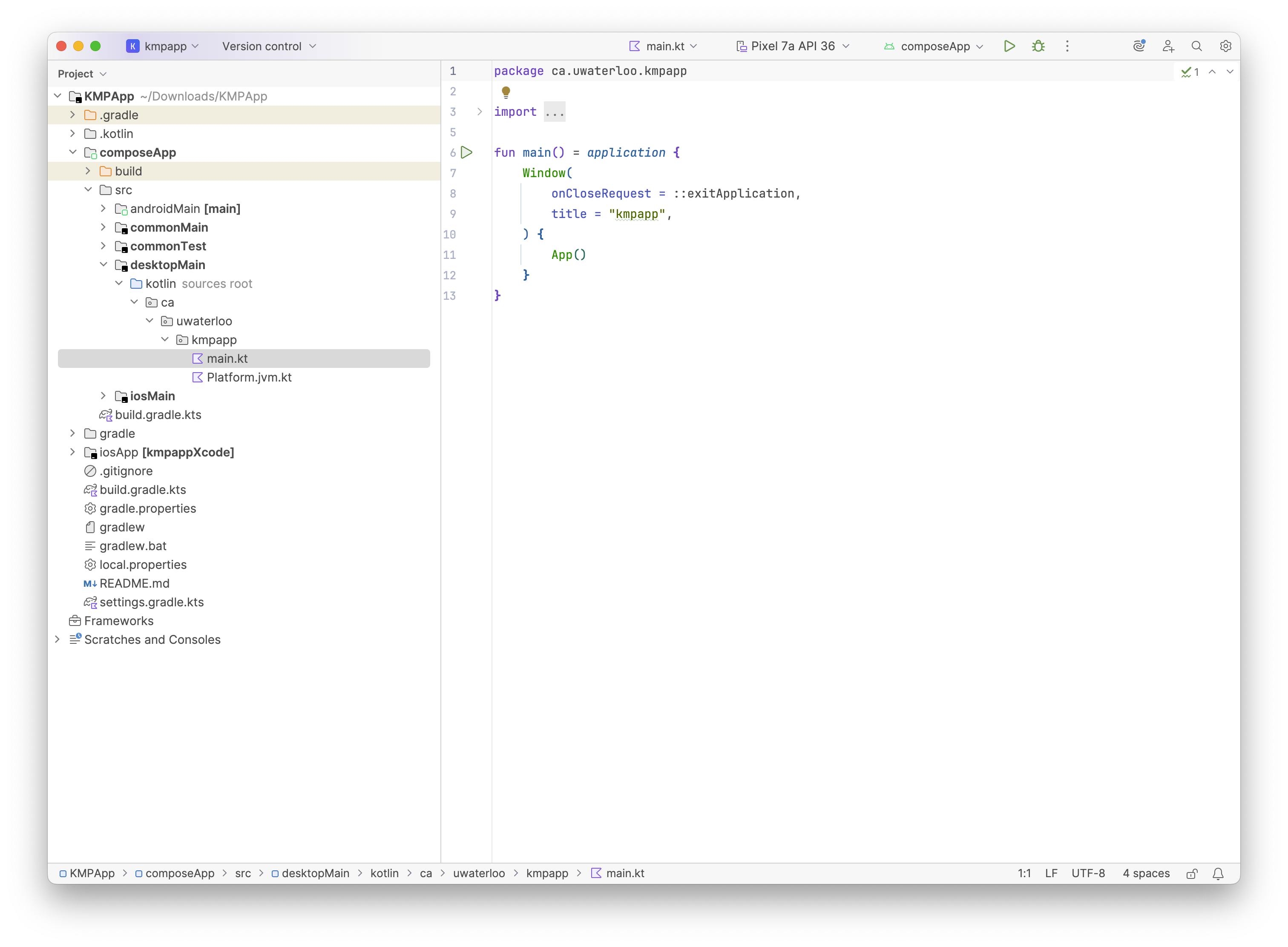Viewport: 1288px width, 947px height.
Task: Open IDE Settings via the gear icon
Action: click(x=1225, y=46)
